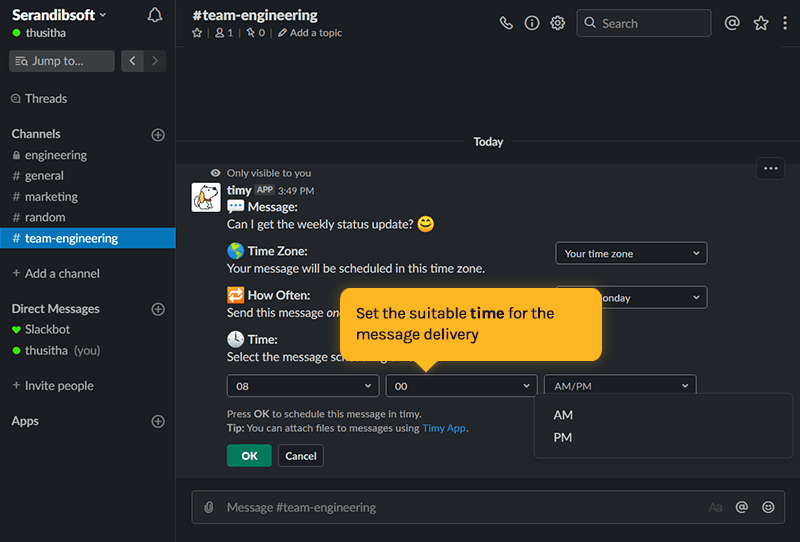
Task: Open the message actions ellipsis button
Action: point(770,168)
